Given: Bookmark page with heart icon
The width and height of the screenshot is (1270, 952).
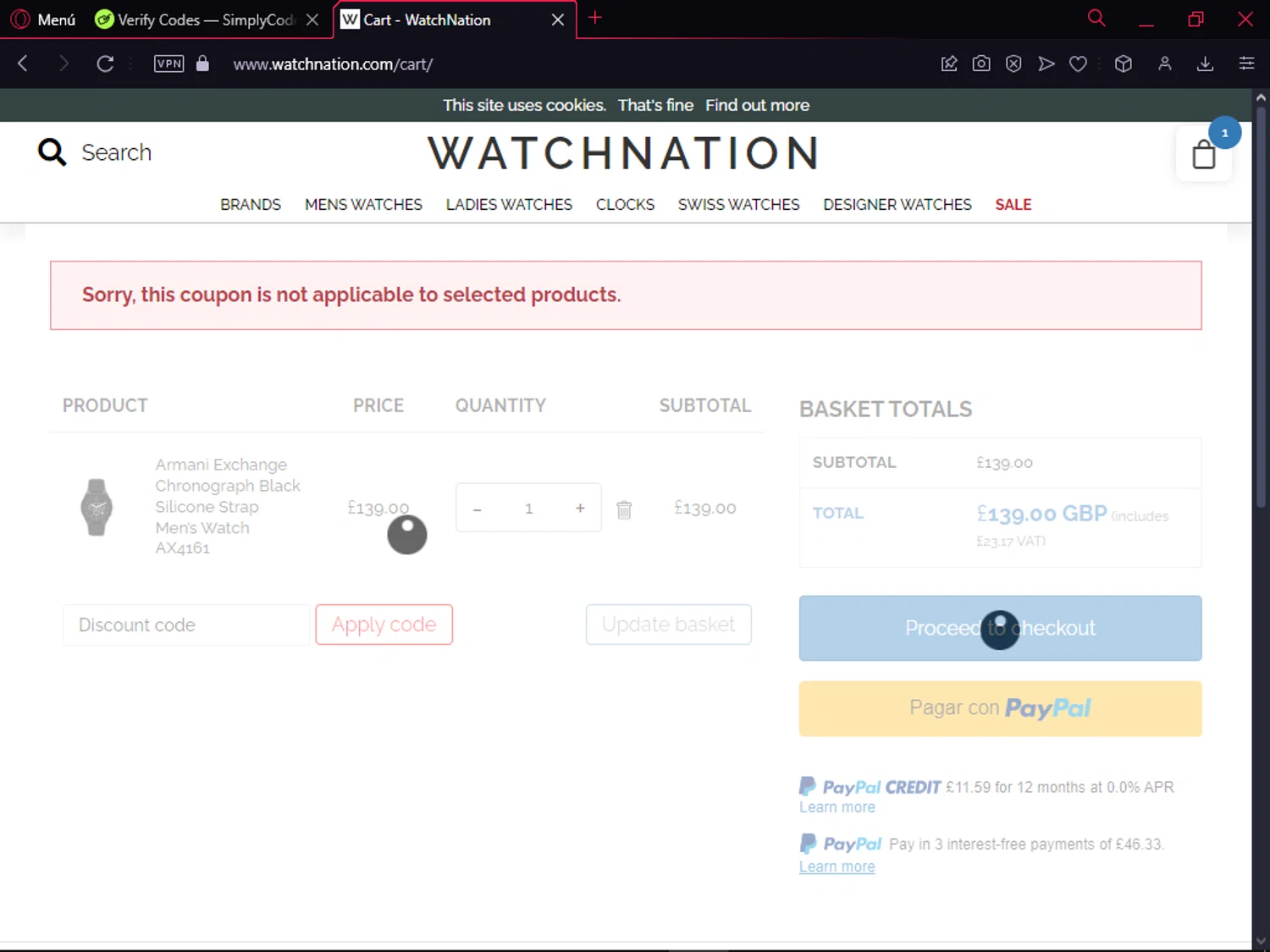Looking at the screenshot, I should pos(1078,63).
